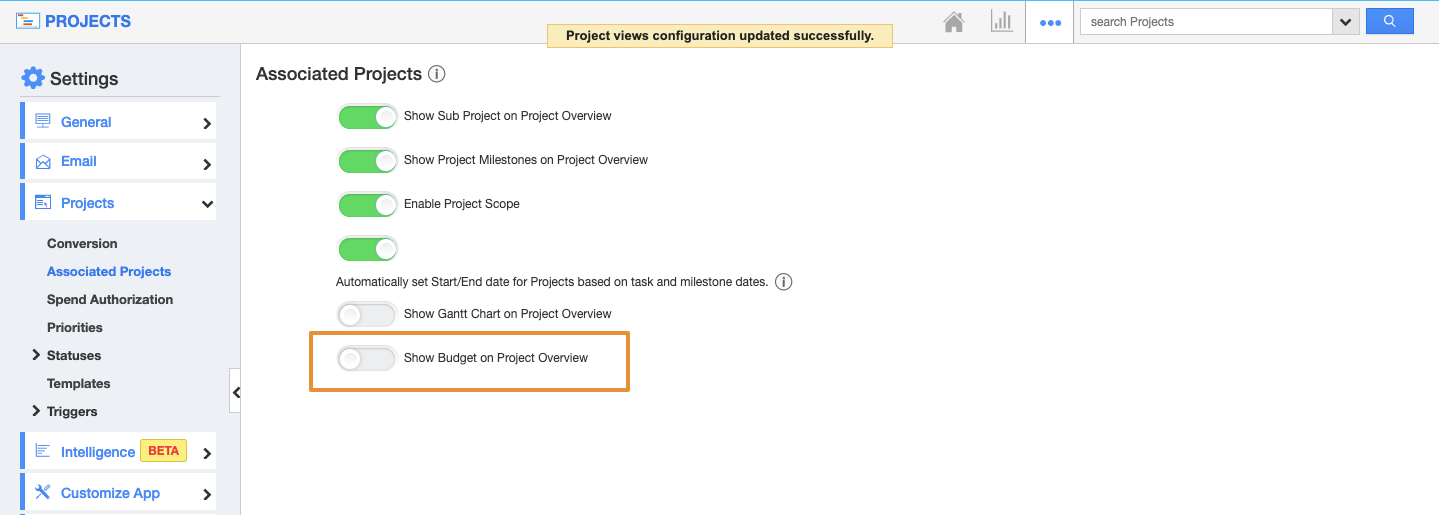Click the Settings gear icon
Viewport: 1439px width, 515px height.
(x=33, y=78)
